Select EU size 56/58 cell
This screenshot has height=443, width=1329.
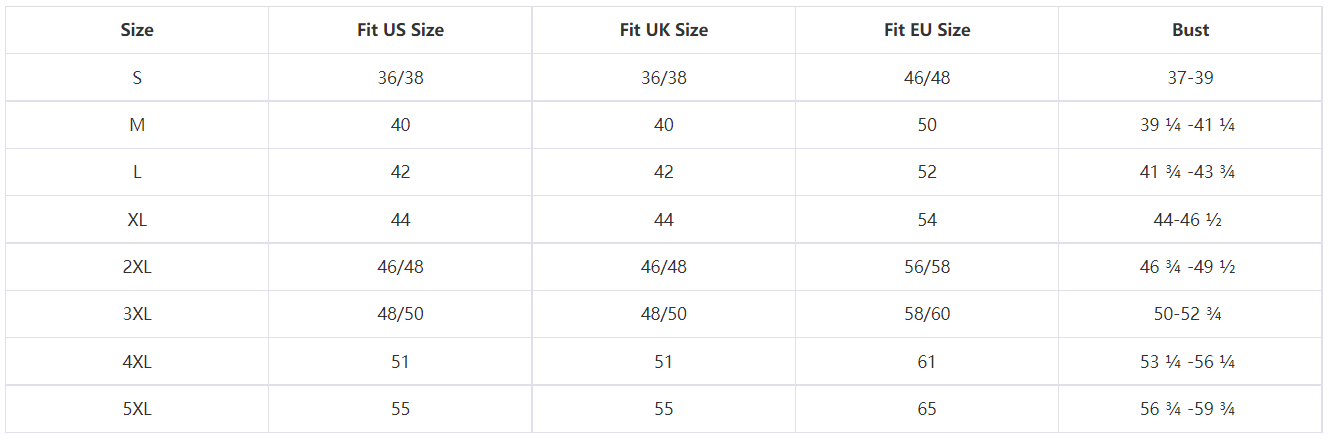pyautogui.click(x=927, y=267)
